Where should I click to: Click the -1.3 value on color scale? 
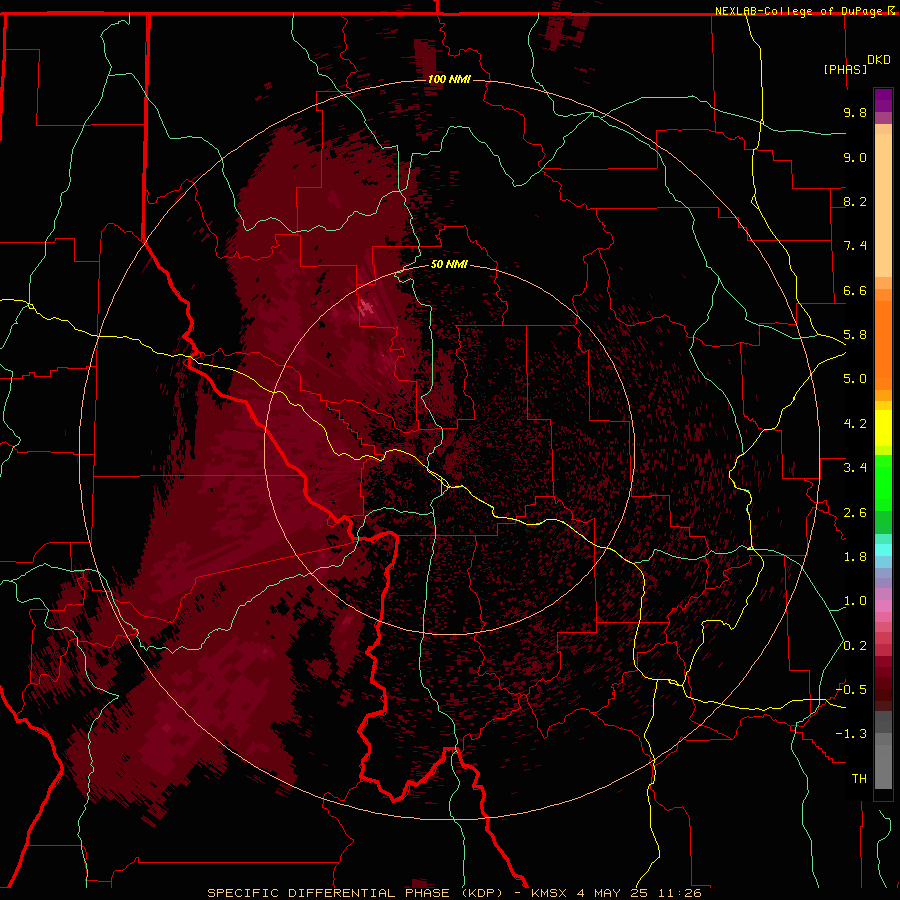tap(852, 734)
